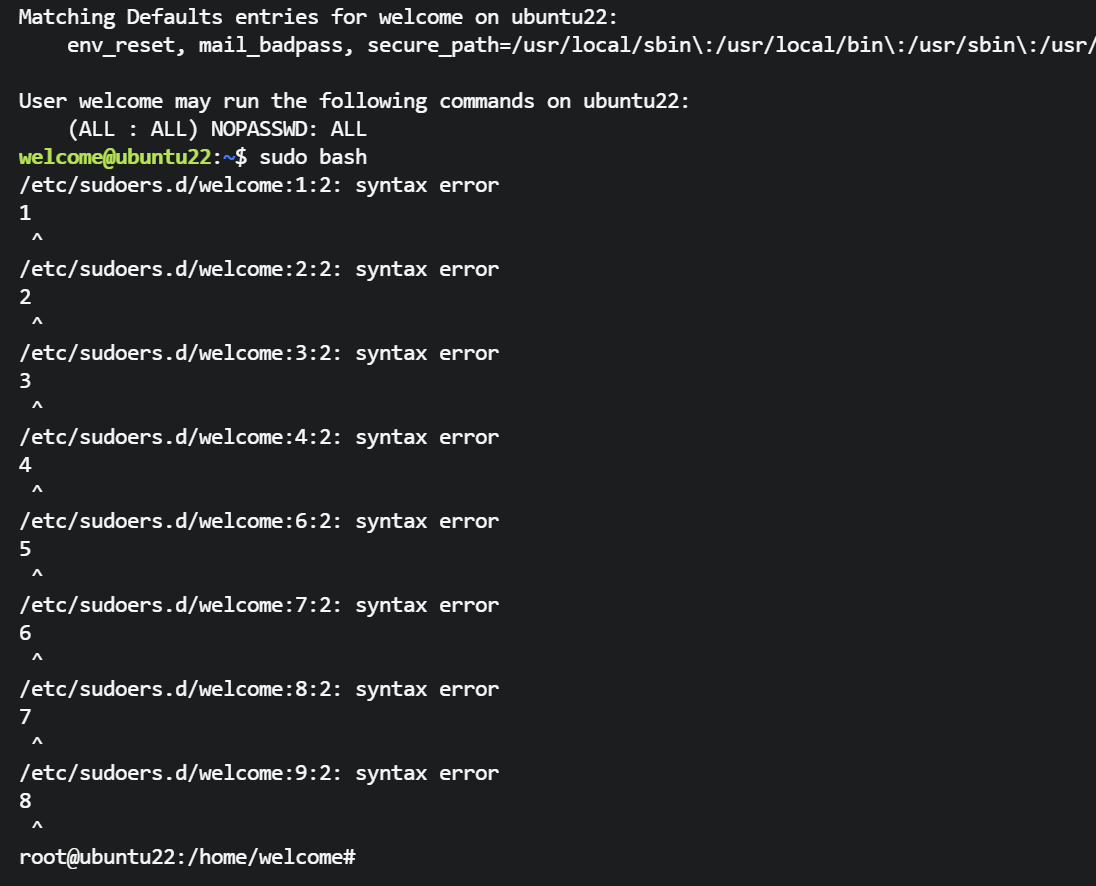This screenshot has width=1096, height=886.
Task: Click the "User welcome may run" line
Action: 354,101
